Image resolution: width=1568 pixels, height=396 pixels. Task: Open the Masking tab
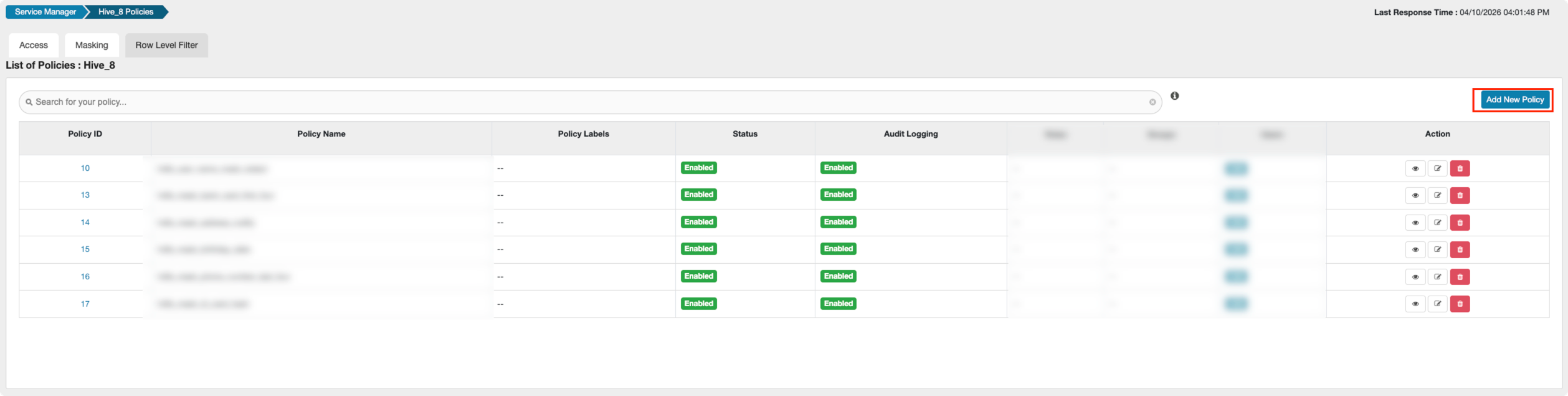click(92, 45)
